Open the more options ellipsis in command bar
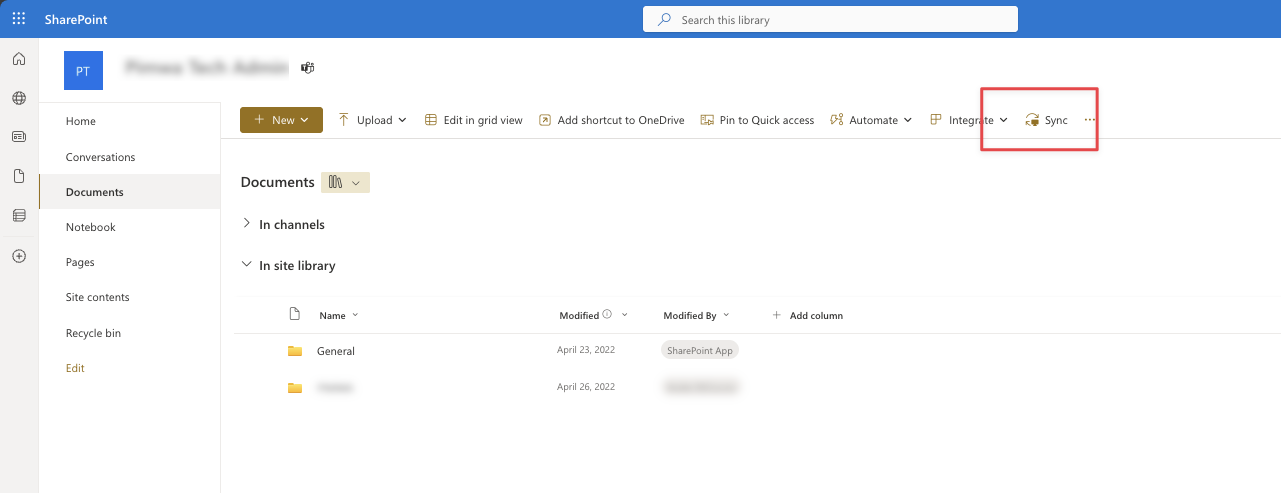Image resolution: width=1281 pixels, height=493 pixels. point(1090,120)
